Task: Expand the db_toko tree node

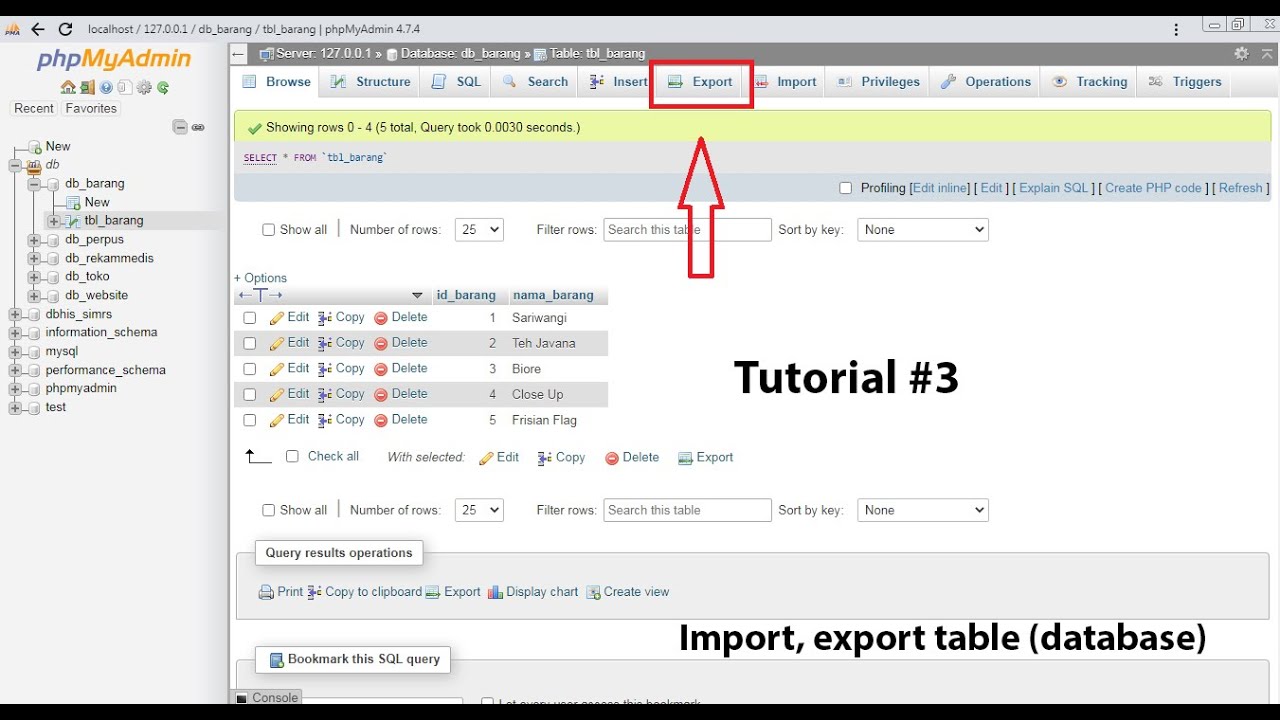Action: pos(34,277)
